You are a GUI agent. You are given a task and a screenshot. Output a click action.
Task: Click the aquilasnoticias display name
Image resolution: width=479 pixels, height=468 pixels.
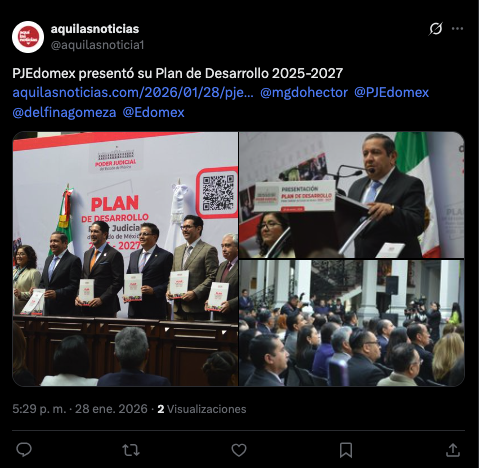click(x=95, y=29)
